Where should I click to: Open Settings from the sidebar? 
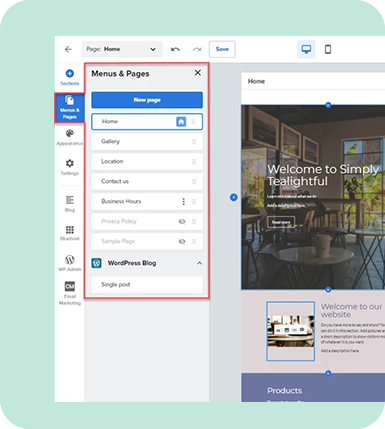coord(70,167)
